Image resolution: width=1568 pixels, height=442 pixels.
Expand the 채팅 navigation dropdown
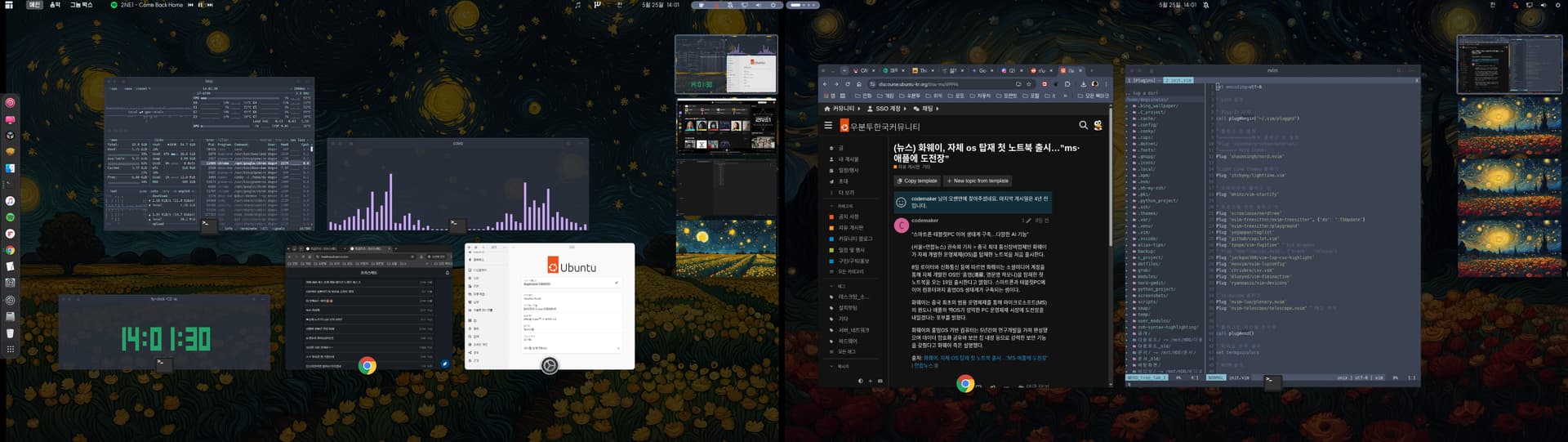(924, 108)
